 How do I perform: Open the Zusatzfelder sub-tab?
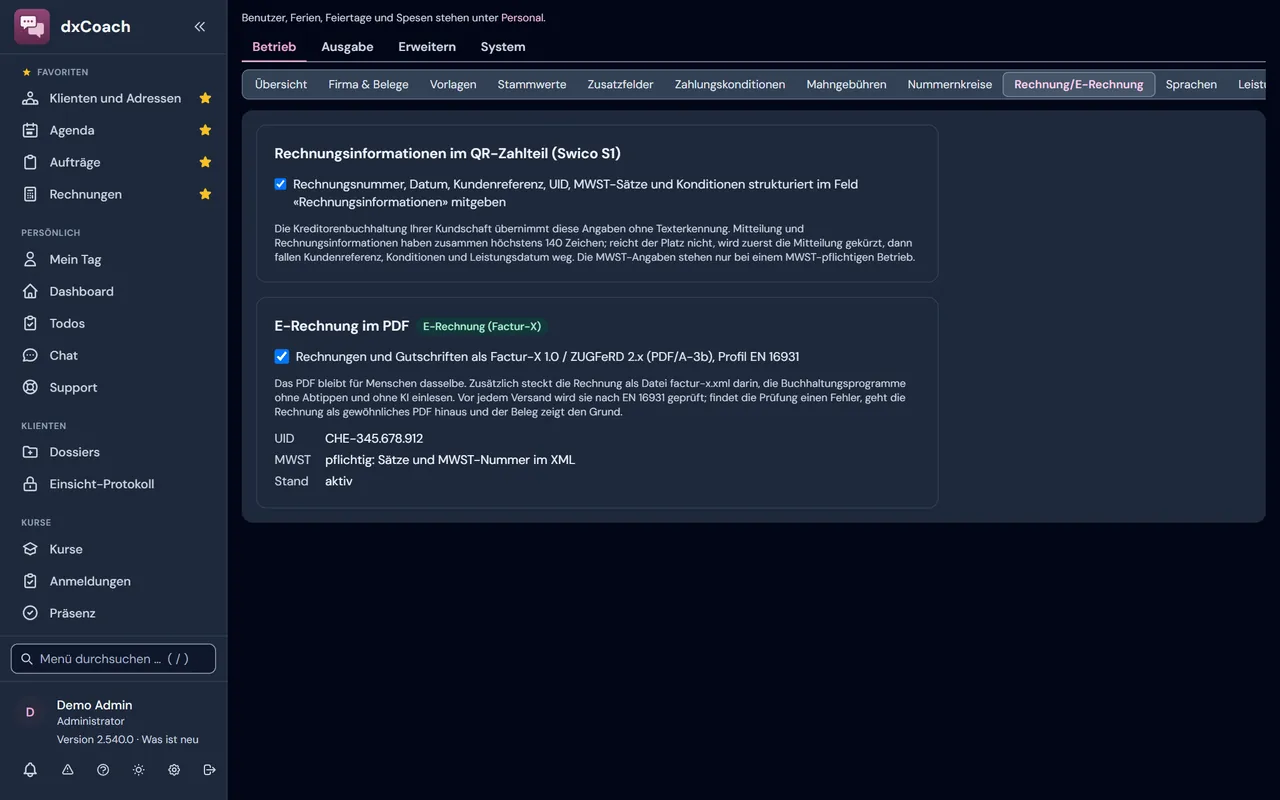621,84
